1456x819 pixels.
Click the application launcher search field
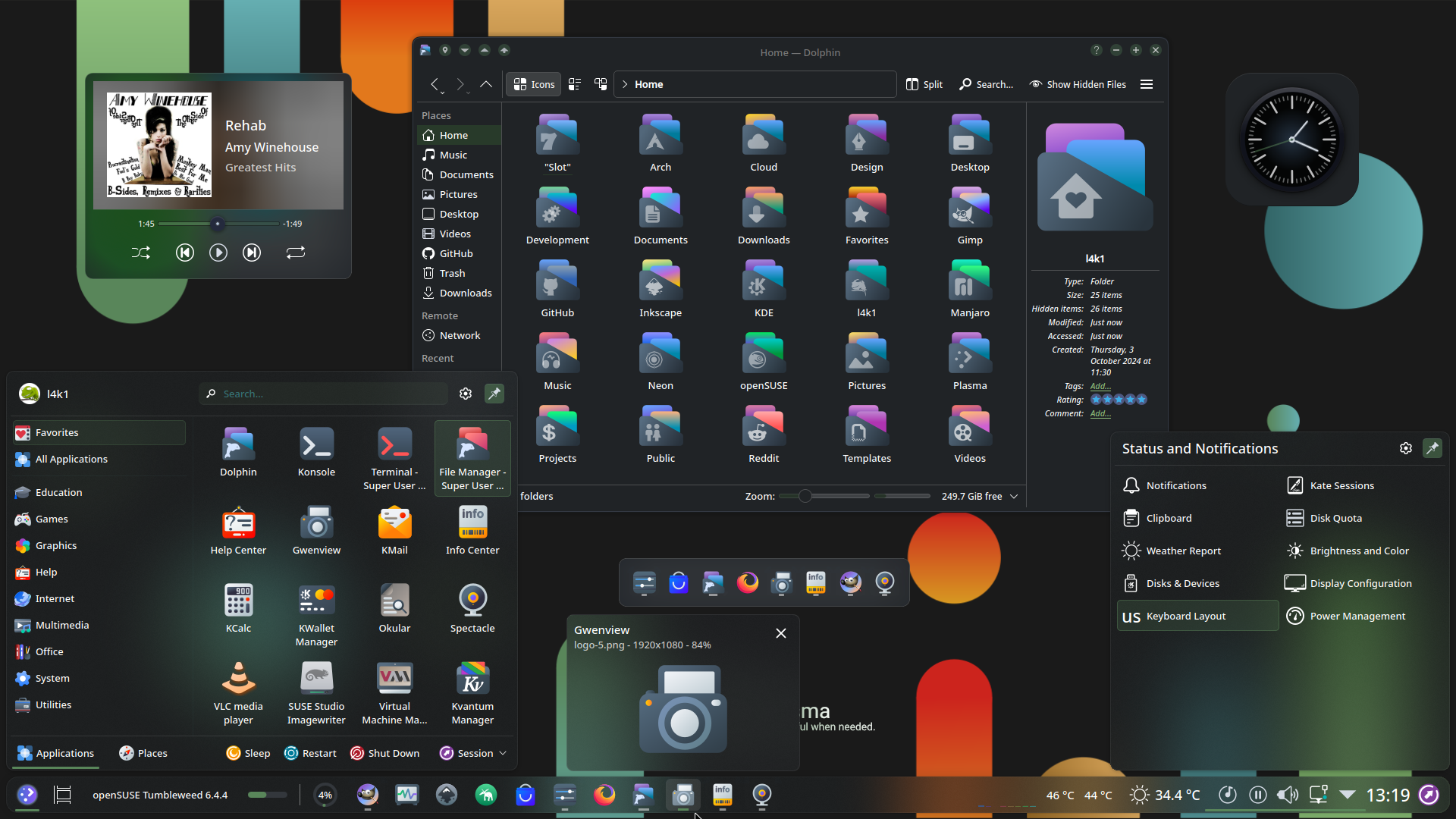[x=324, y=394]
